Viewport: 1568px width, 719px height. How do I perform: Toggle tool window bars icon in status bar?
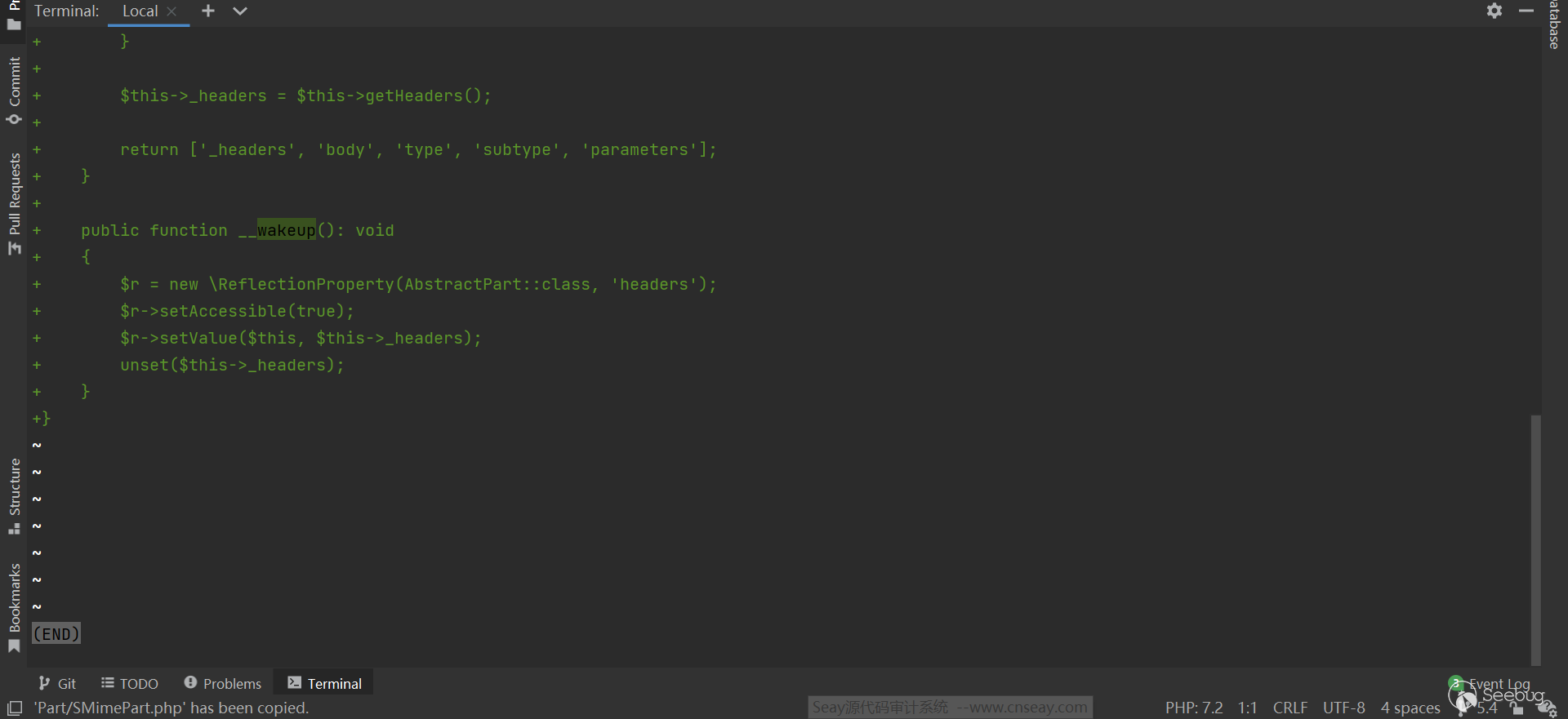click(x=14, y=708)
